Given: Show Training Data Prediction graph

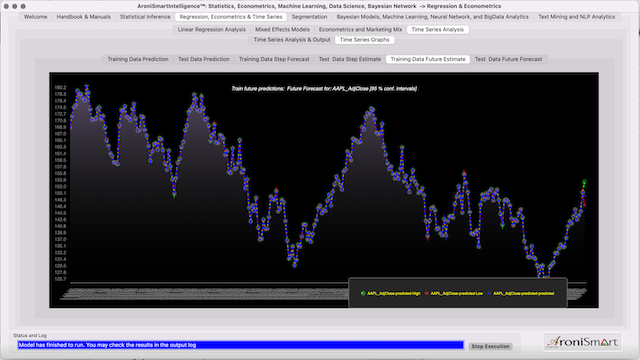Looking at the screenshot, I should [138, 59].
